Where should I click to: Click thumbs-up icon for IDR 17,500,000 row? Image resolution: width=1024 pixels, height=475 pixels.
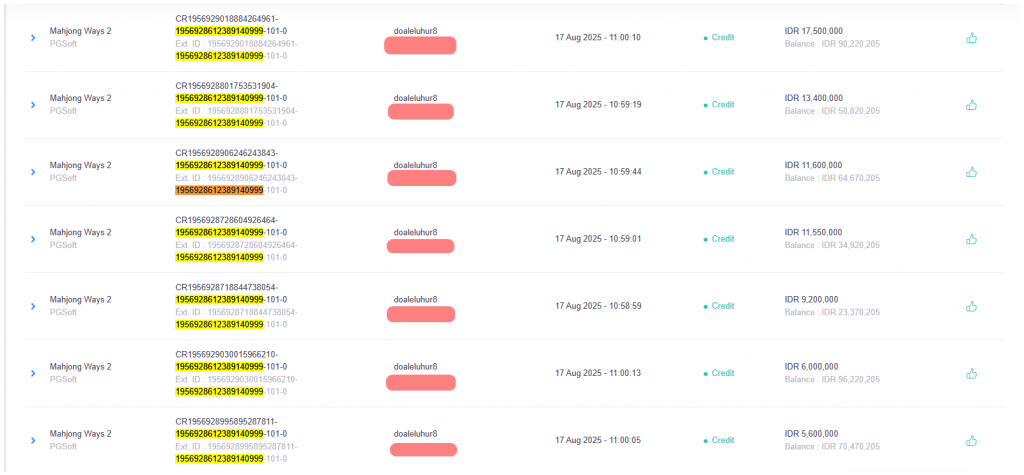(x=971, y=38)
